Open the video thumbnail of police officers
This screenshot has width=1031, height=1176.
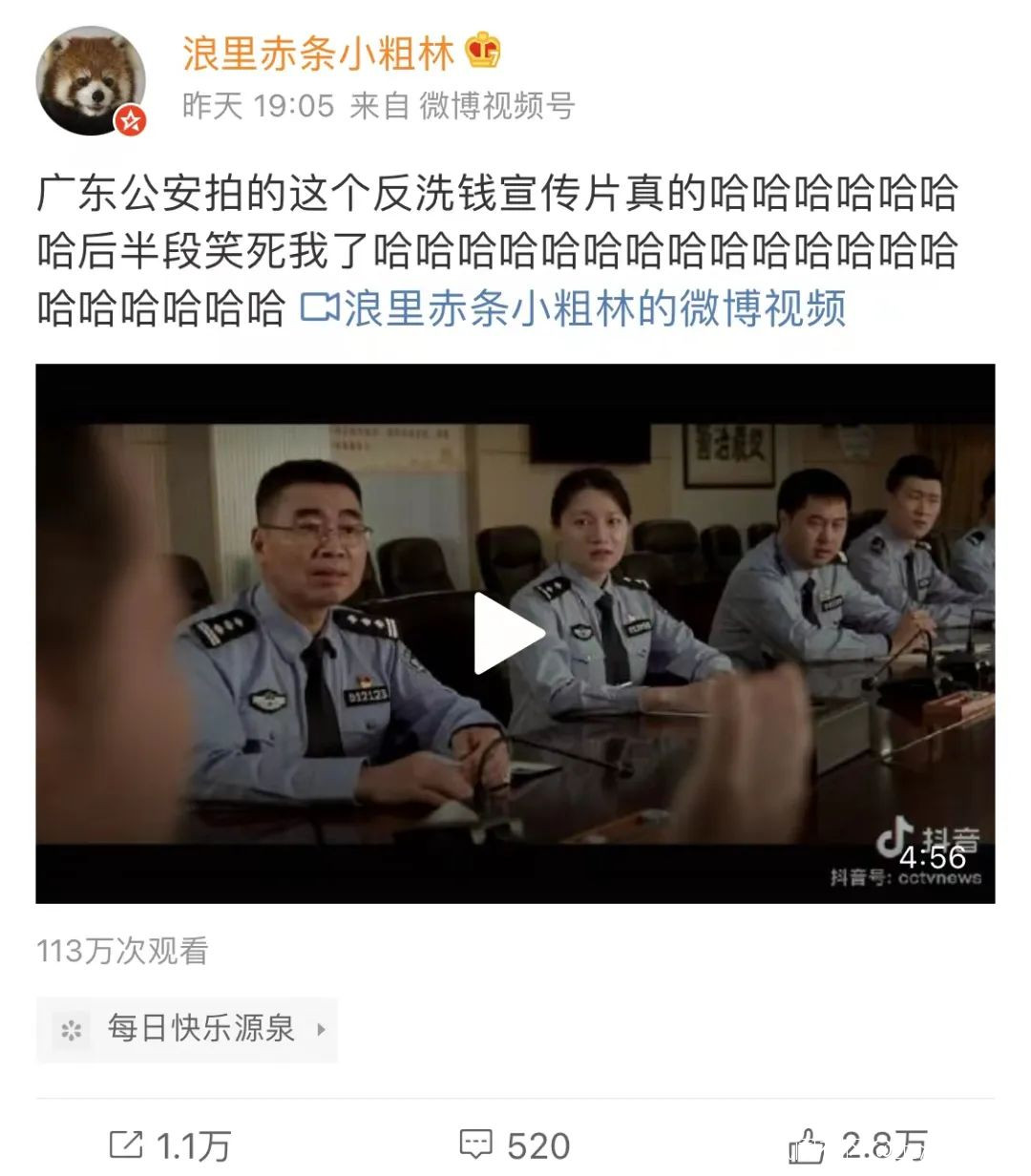515,633
